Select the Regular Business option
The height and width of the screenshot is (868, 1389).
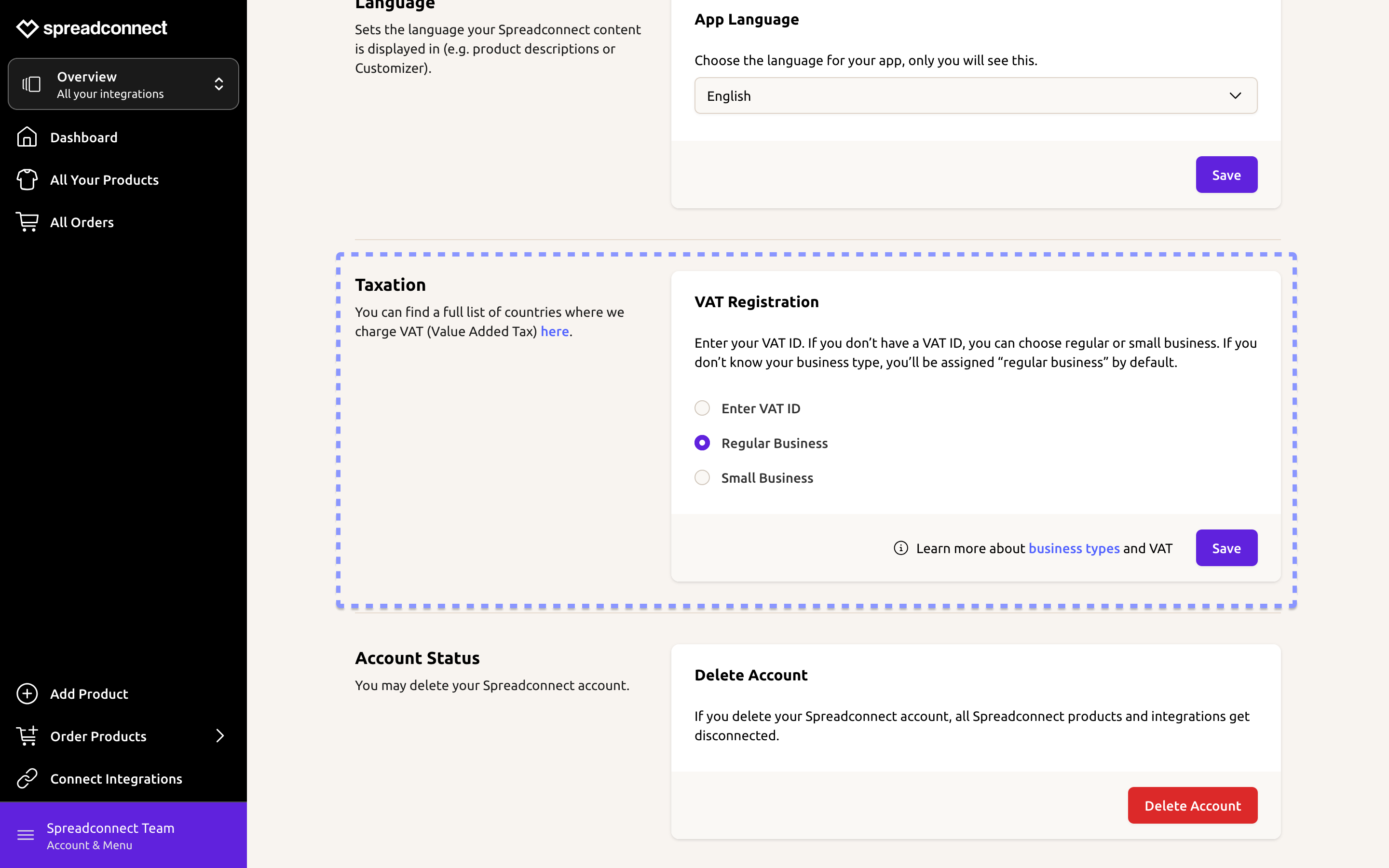(x=702, y=443)
